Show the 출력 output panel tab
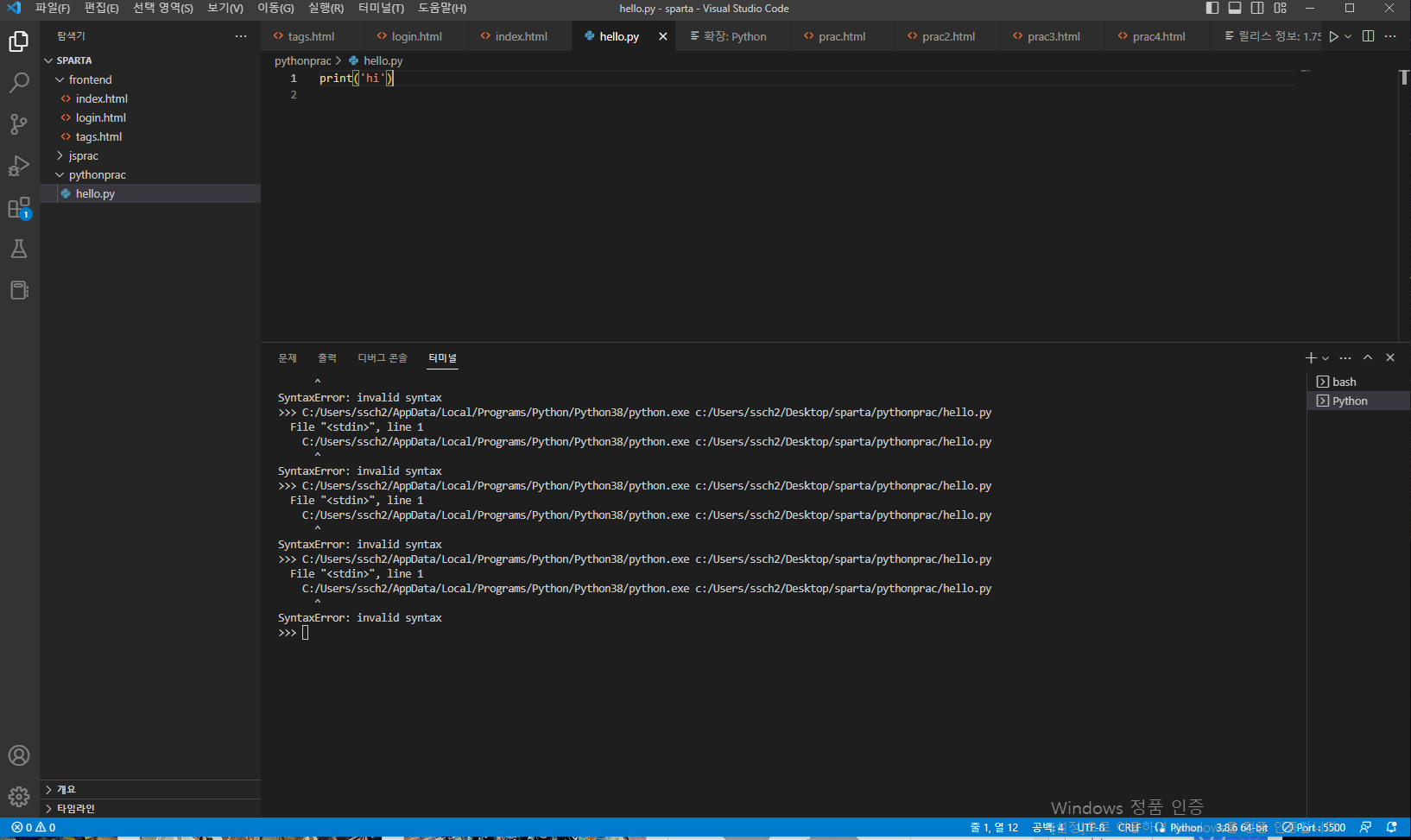 [327, 357]
